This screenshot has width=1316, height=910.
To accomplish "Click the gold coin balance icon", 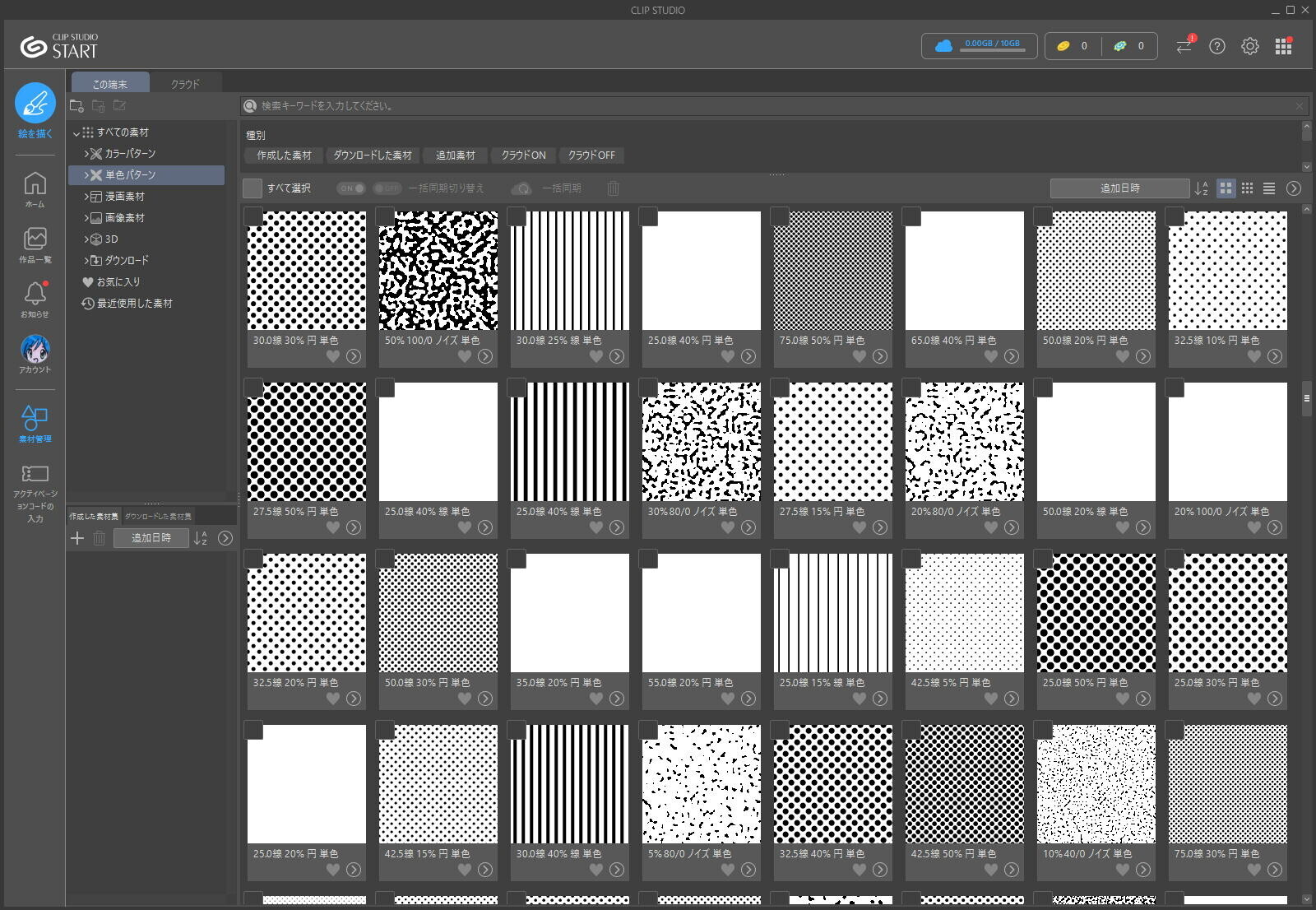I will pos(1063,46).
